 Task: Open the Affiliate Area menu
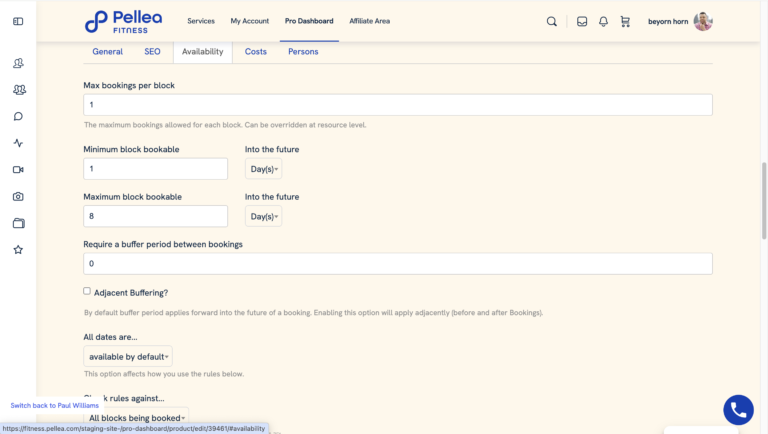click(369, 21)
